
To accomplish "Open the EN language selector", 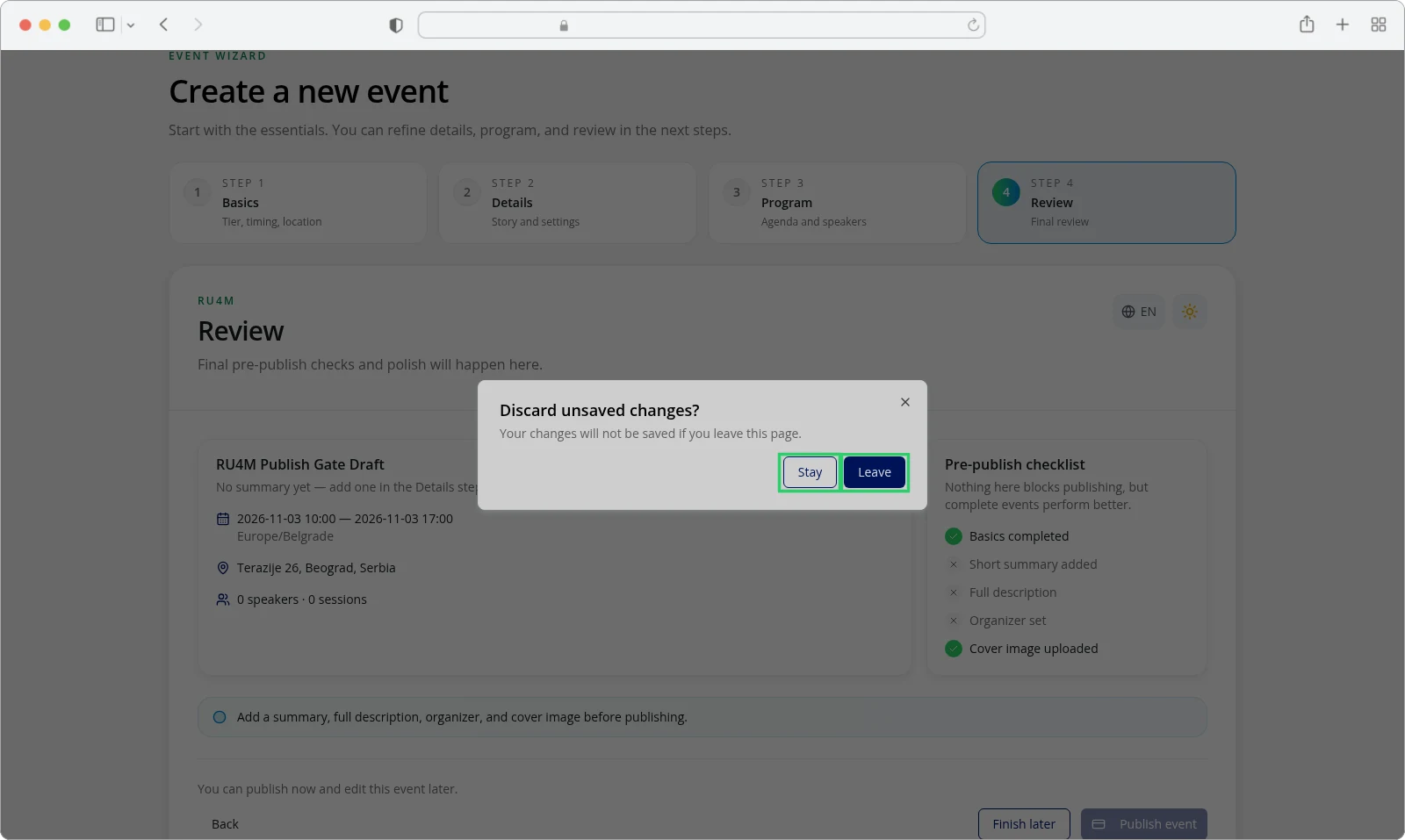I will pos(1139,312).
